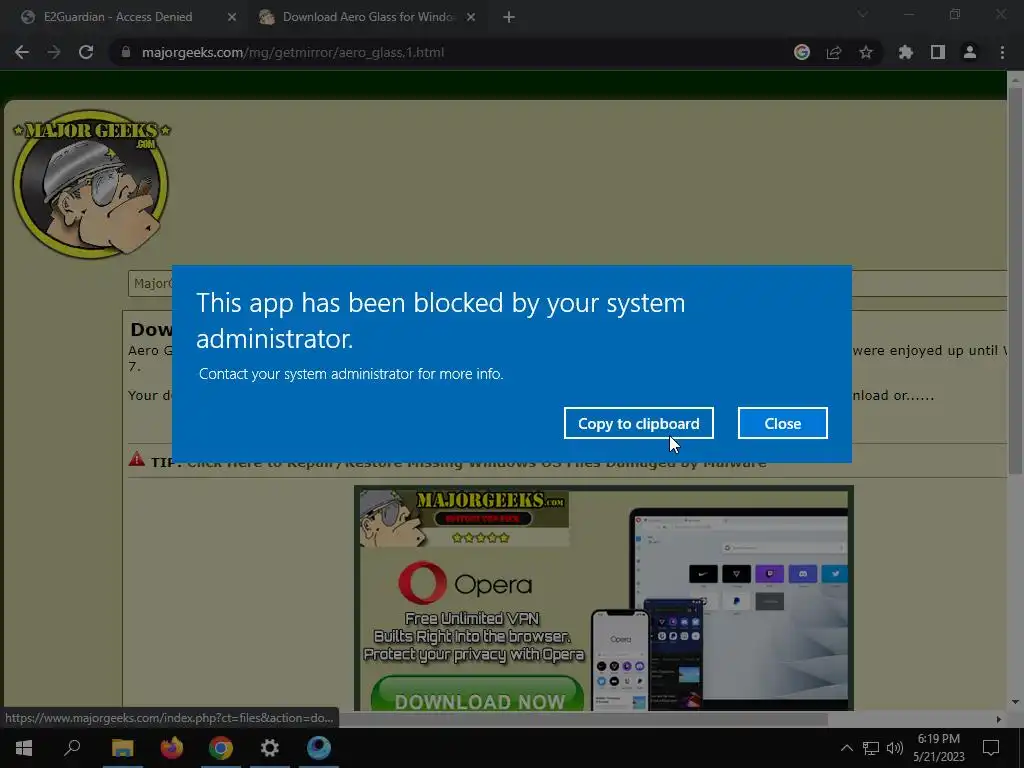Open the notification center icon
1024x768 pixels.
[x=991, y=748]
